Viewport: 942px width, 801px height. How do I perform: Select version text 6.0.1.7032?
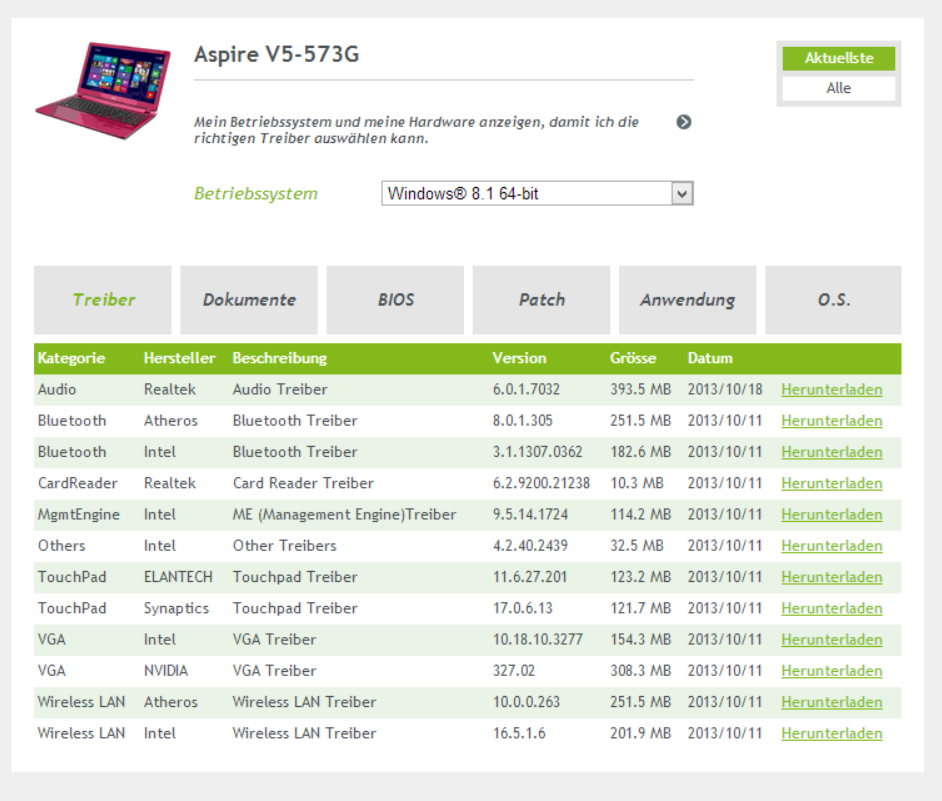(526, 389)
